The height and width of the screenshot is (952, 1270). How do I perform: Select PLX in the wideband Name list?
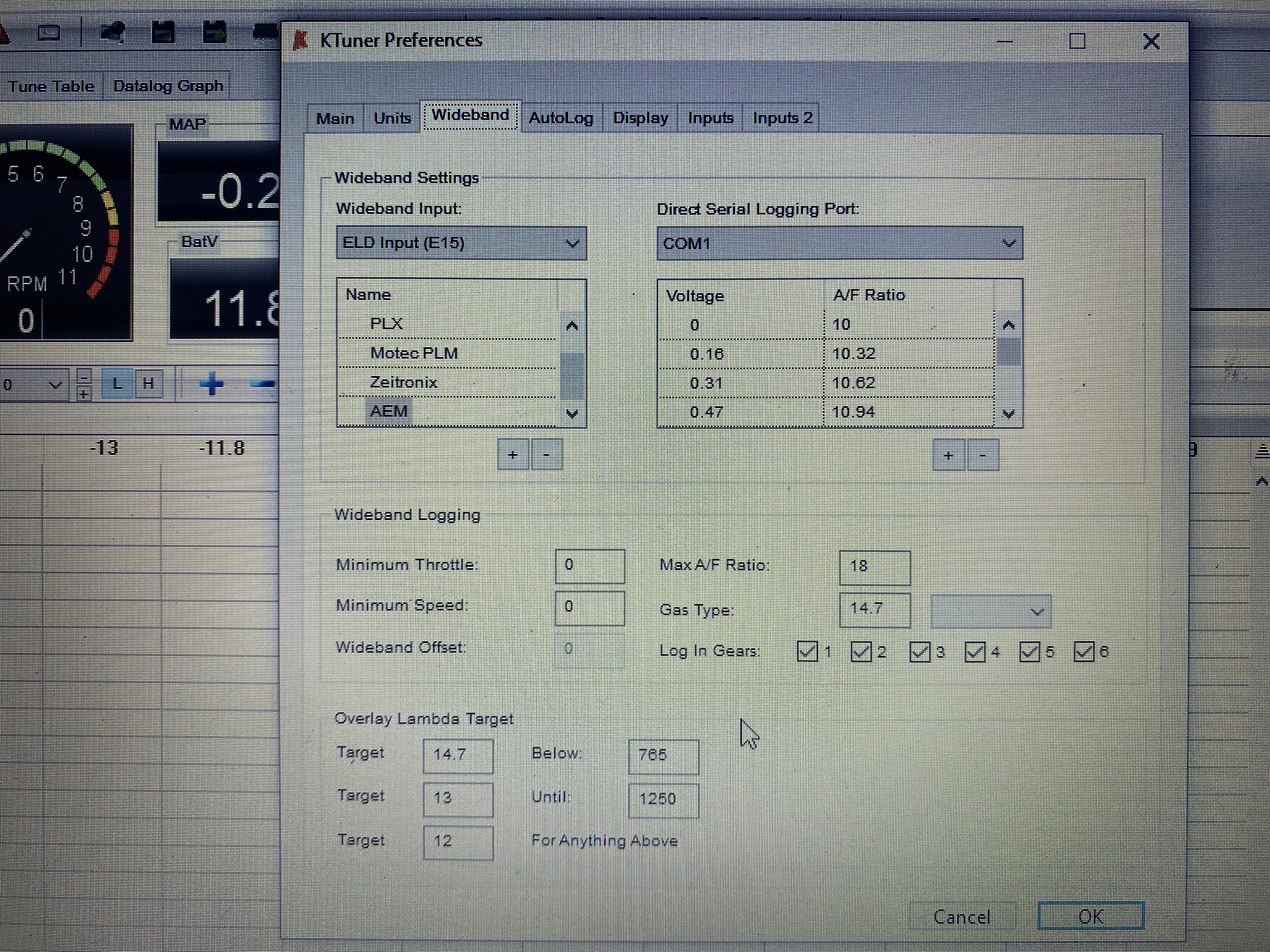(x=447, y=324)
